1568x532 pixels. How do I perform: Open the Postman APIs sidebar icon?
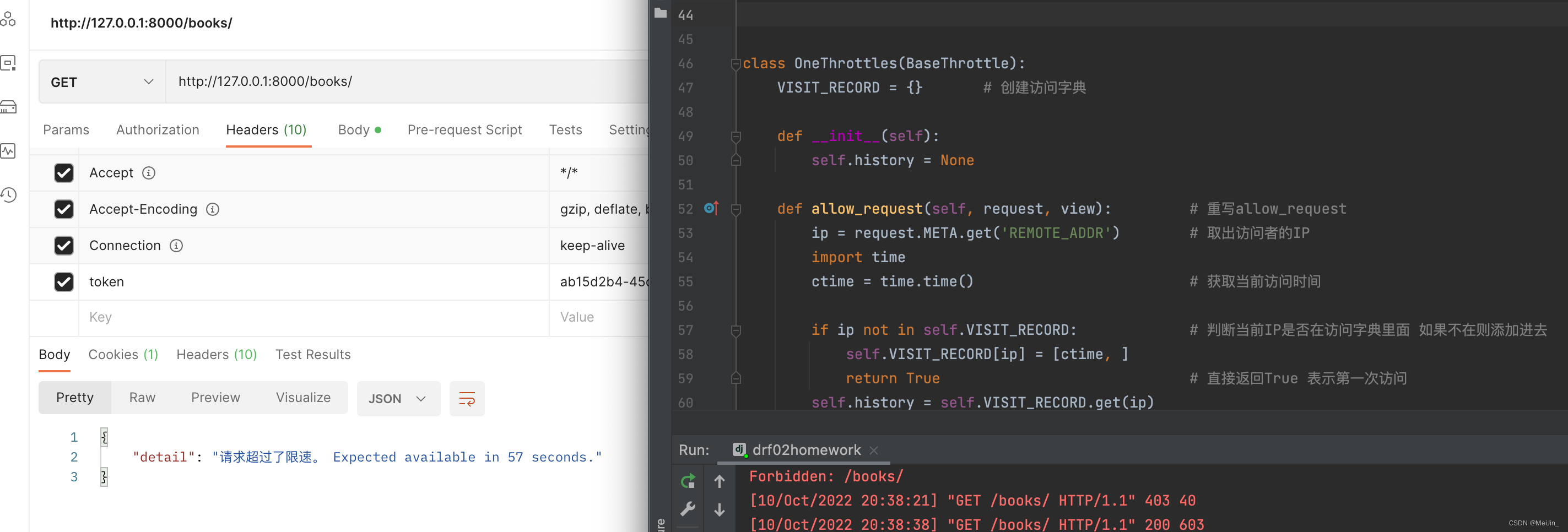[8, 19]
